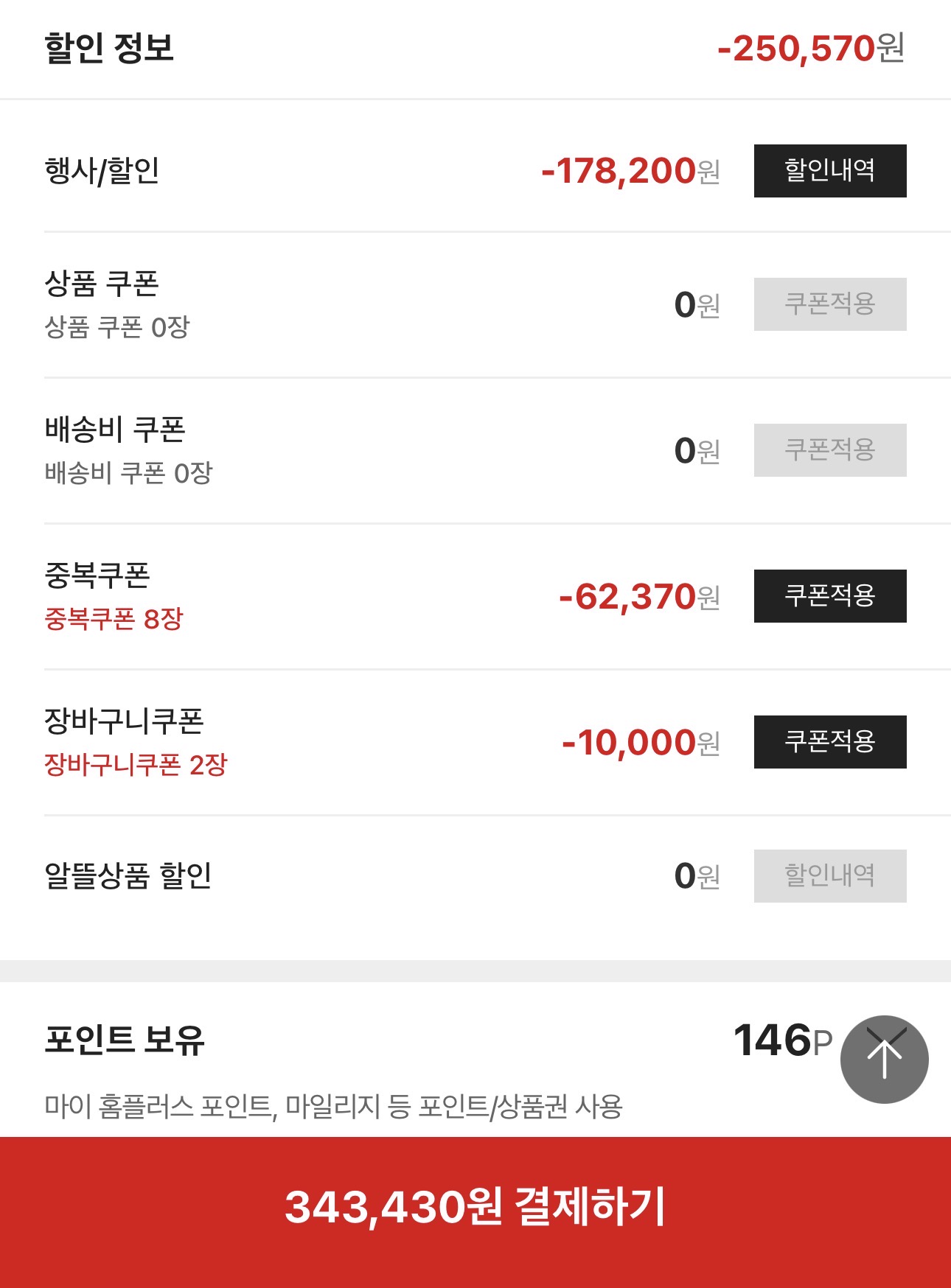This screenshot has height=1288, width=951.
Task: Click the red 장바구니쿠폰 2장 text
Action: coord(136,765)
